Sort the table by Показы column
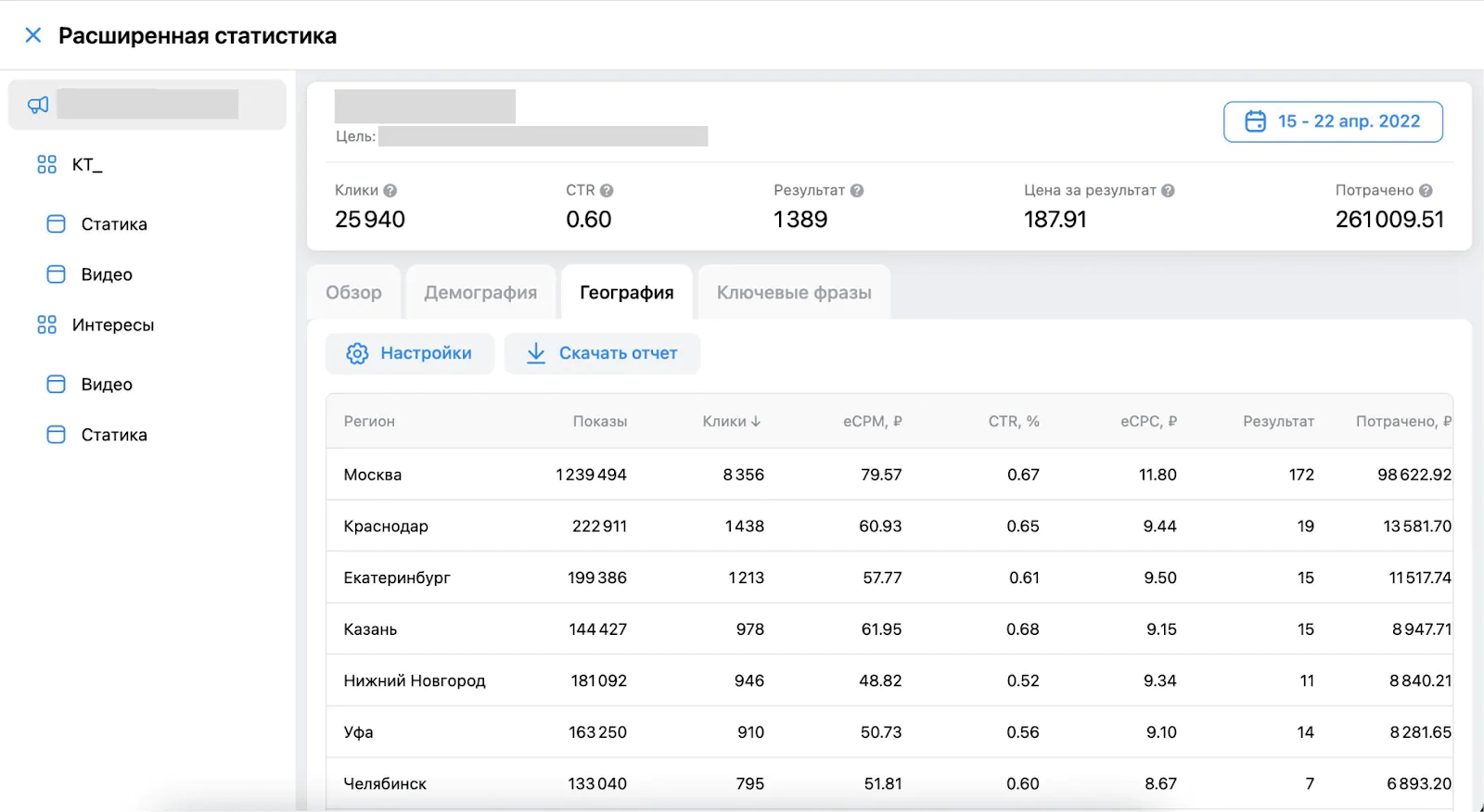Image resolution: width=1484 pixels, height=812 pixels. pos(599,422)
